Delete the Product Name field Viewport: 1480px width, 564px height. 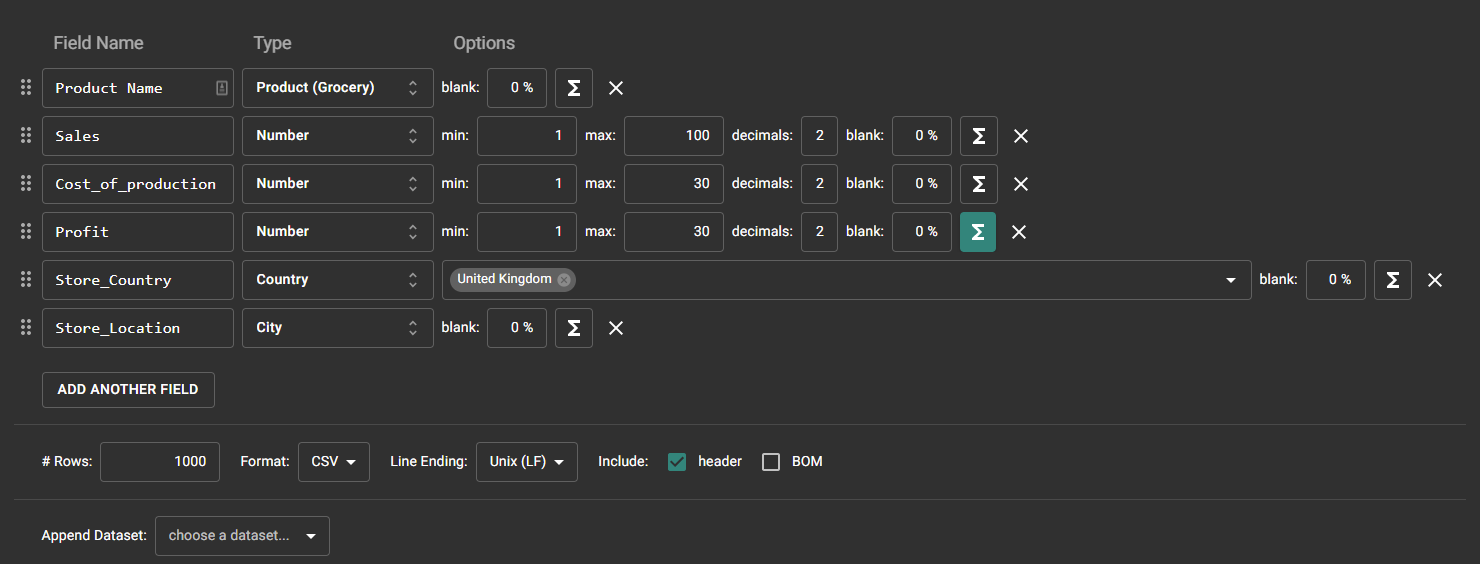tap(616, 88)
